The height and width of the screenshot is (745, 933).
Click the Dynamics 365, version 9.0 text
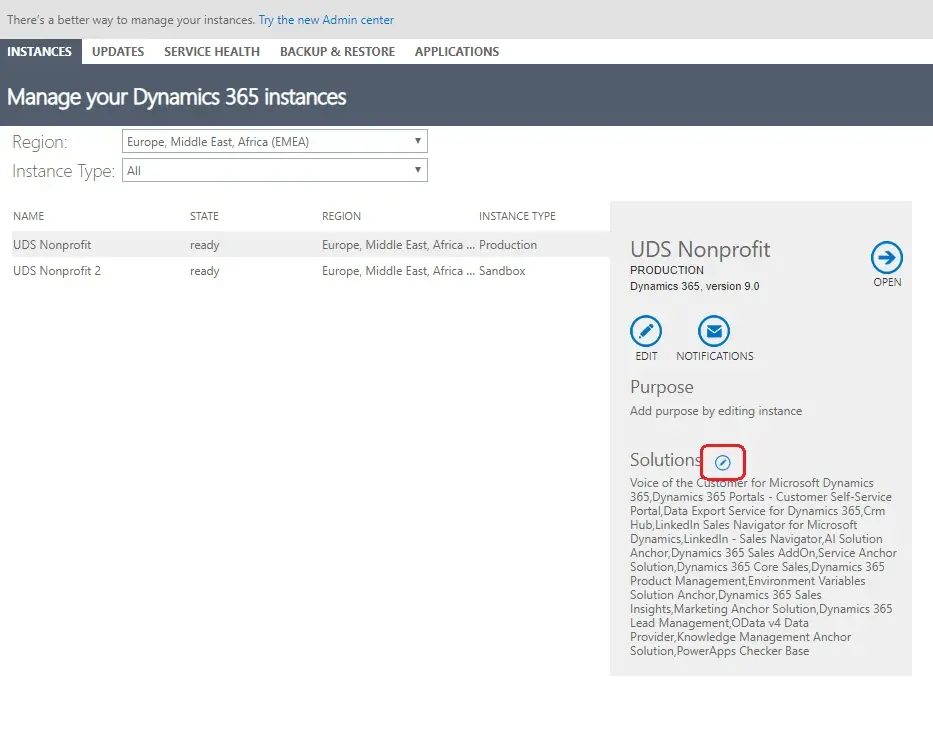694,286
